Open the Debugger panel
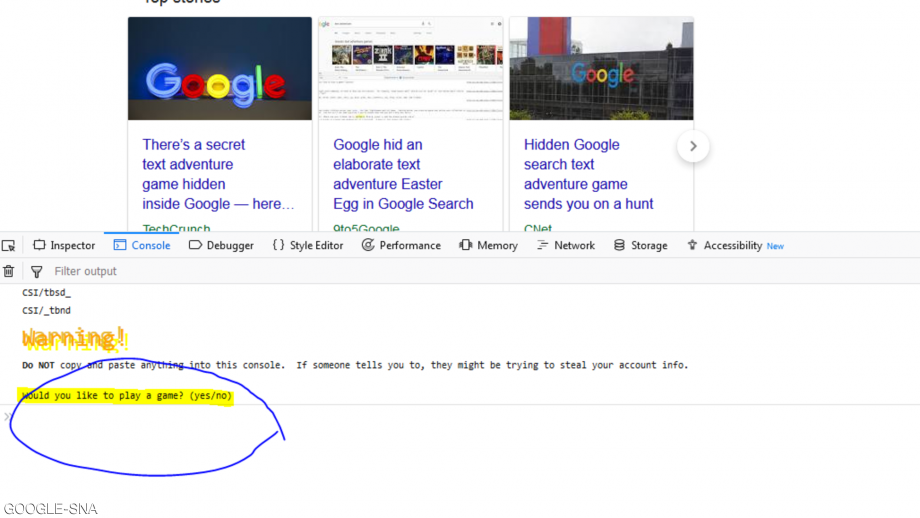920x518 pixels. coord(221,245)
